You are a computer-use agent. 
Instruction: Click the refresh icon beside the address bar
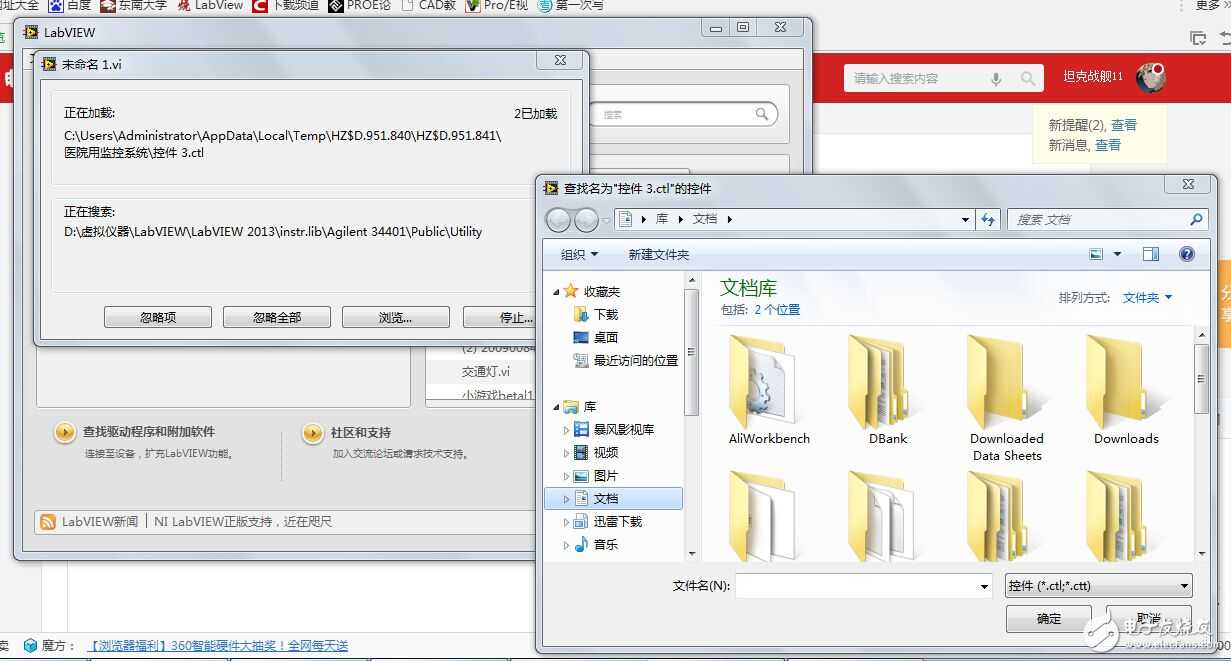click(x=988, y=219)
